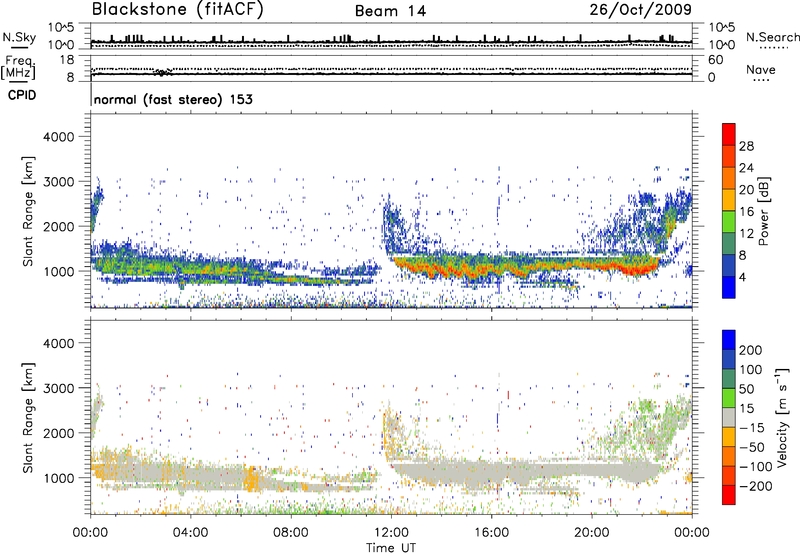
Task: Click the "Velocity [m s-1]" colorbar title
Action: (782, 417)
